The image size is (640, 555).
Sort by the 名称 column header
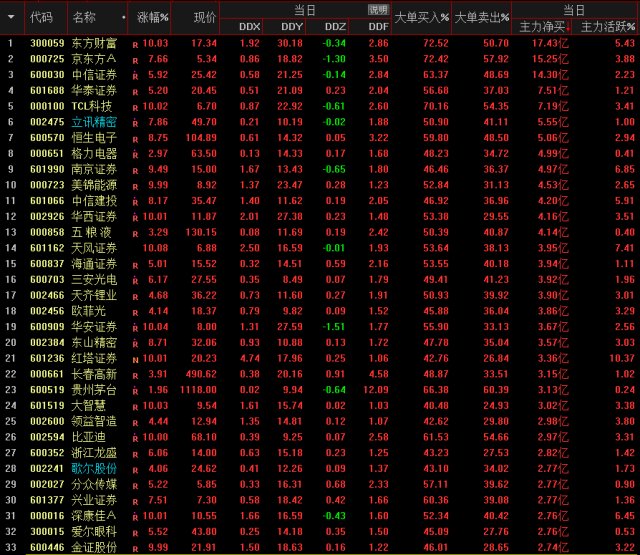[84, 17]
